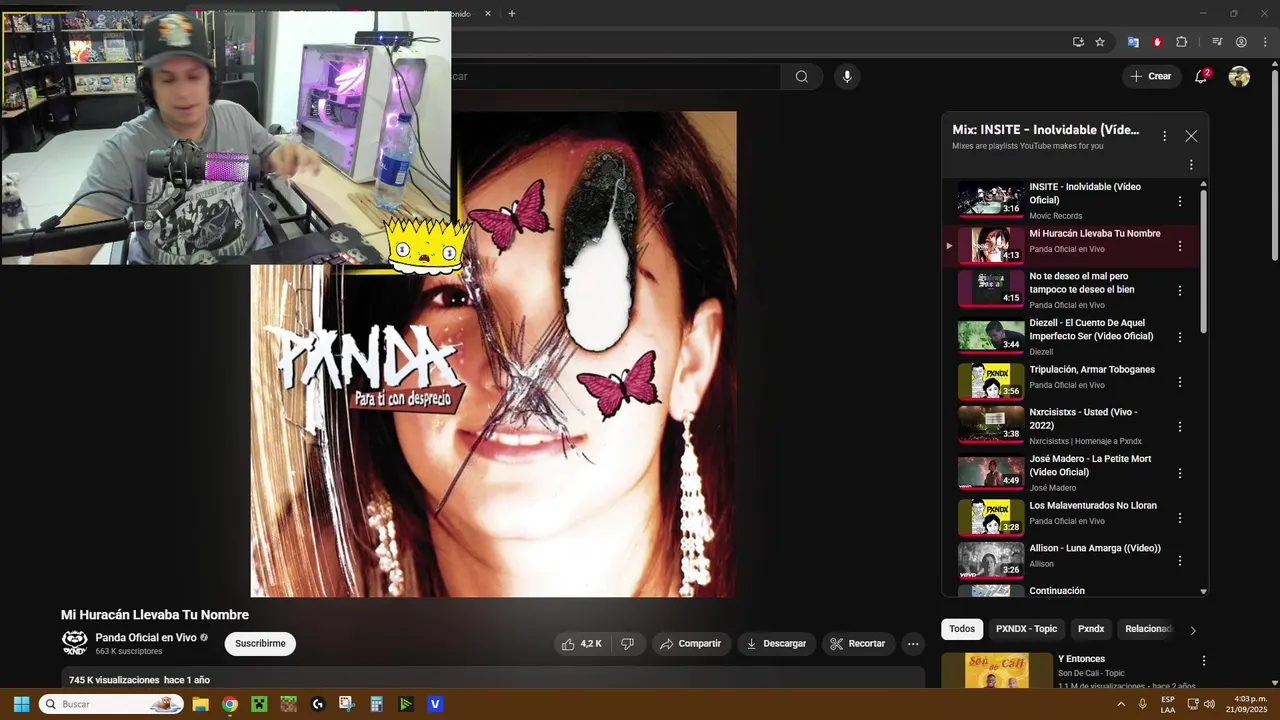Viewport: 1280px width, 720px height.
Task: Open Windows Start menu
Action: coord(21,704)
